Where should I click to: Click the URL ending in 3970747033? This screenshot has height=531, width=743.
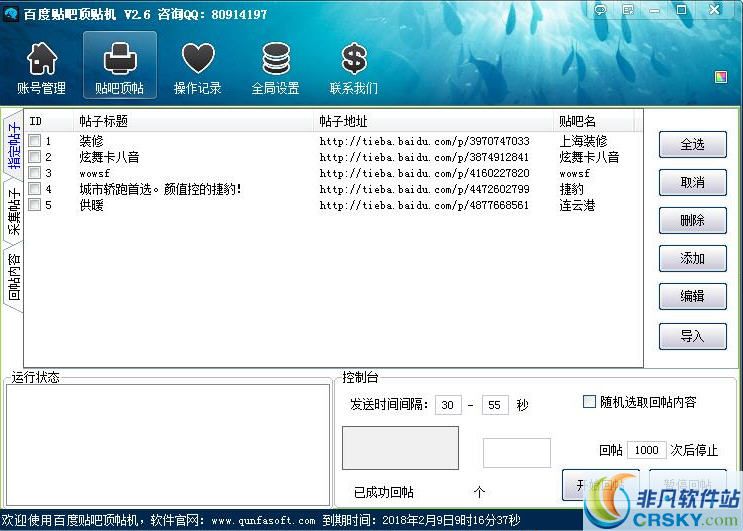424,141
